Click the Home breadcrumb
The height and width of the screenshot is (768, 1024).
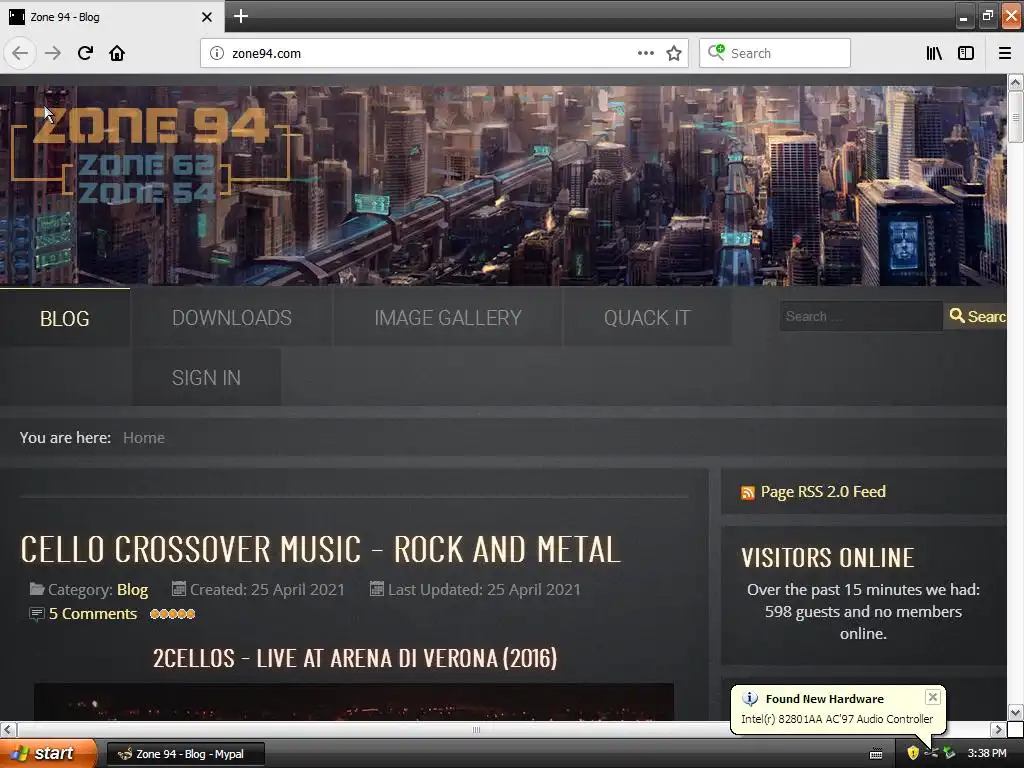(x=144, y=438)
